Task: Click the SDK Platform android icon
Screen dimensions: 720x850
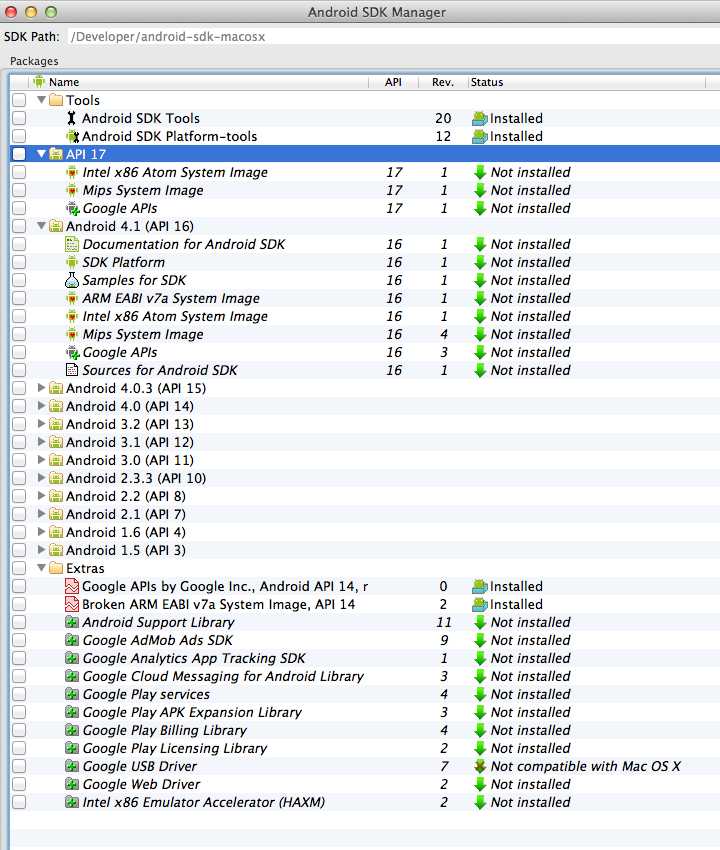Action: pos(72,262)
